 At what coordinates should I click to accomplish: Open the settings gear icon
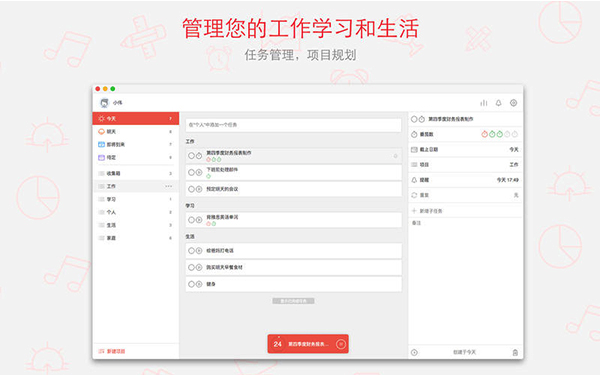click(x=514, y=103)
